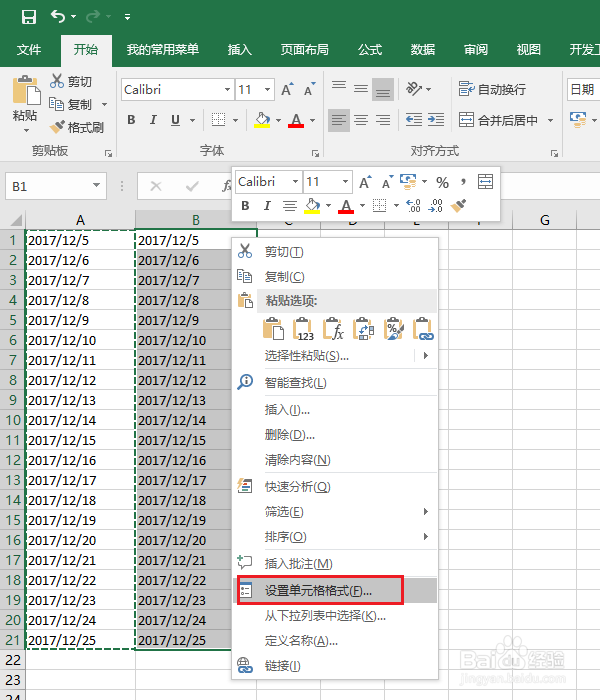The height and width of the screenshot is (700, 600).
Task: Open the ribbon Calibri font name dropdown
Action: (227, 90)
